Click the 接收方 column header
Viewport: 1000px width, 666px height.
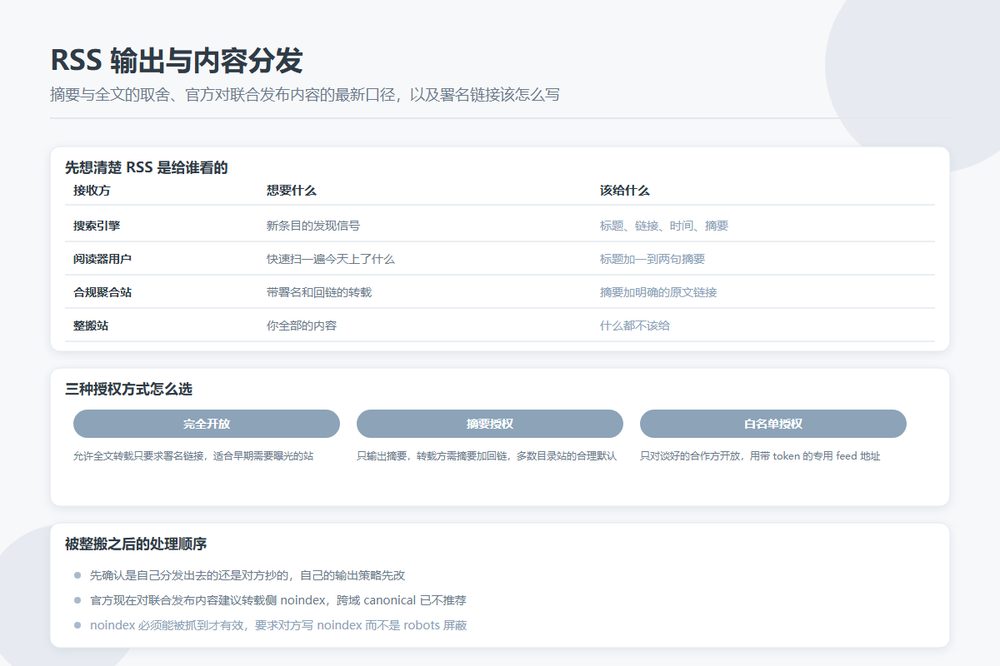[92, 190]
